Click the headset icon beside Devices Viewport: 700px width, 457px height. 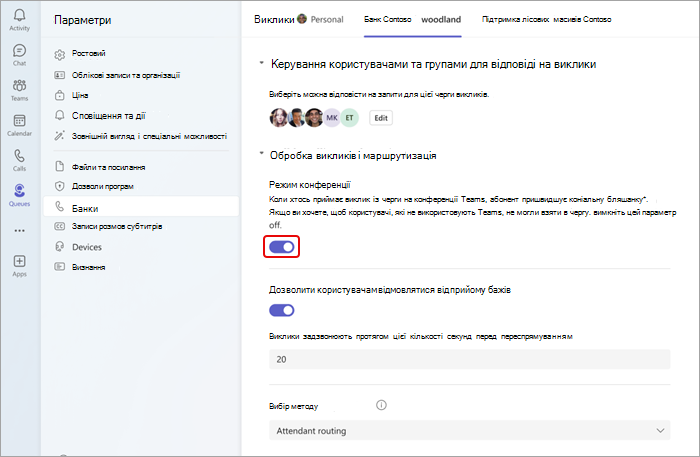(59, 246)
